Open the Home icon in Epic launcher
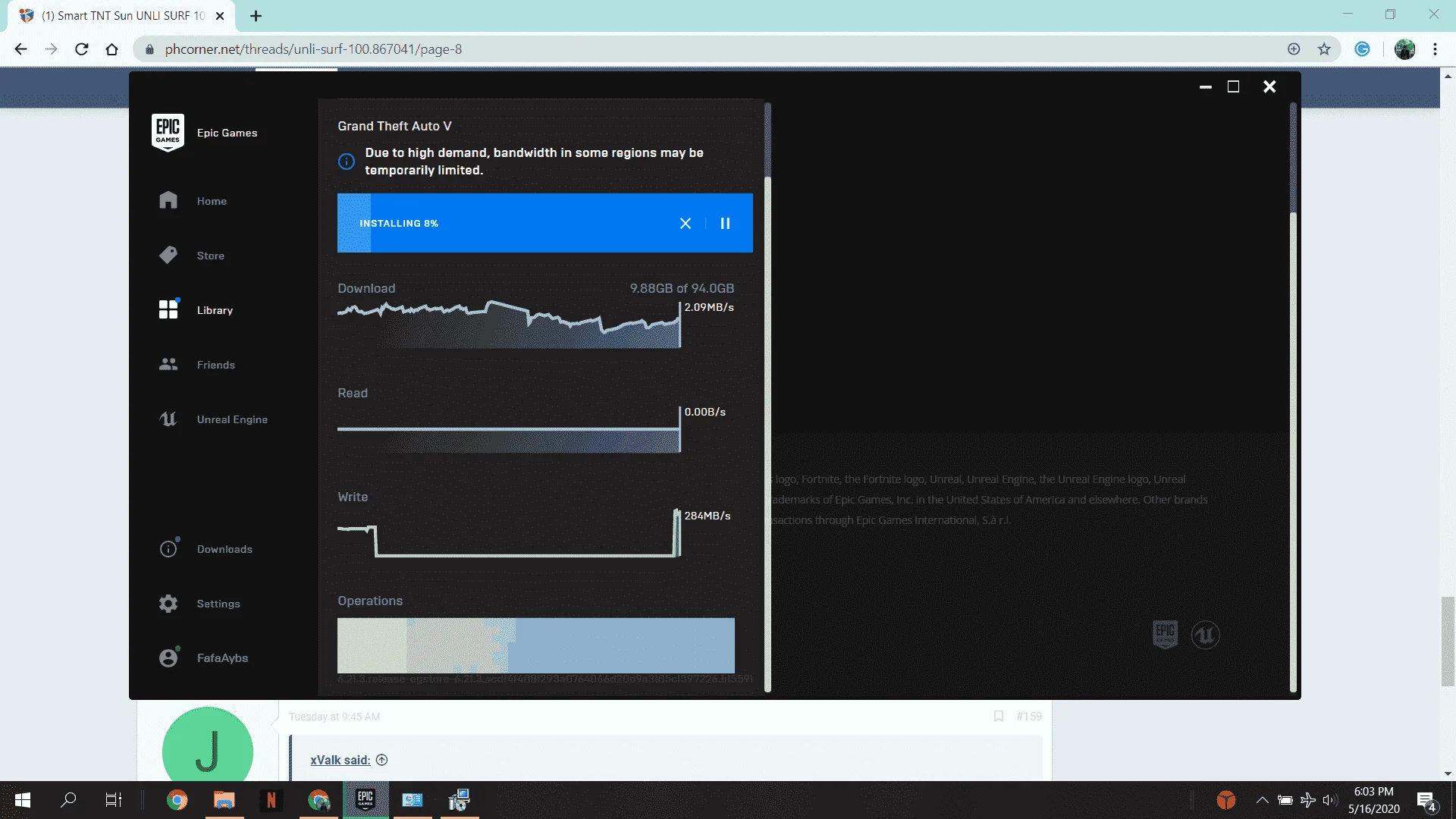This screenshot has width=1456, height=819. pyautogui.click(x=168, y=200)
